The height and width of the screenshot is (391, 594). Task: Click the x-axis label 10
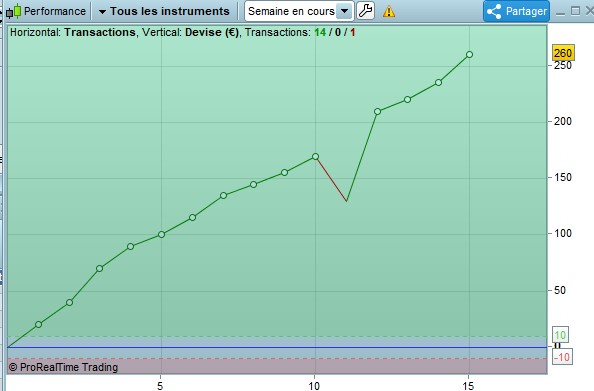tap(314, 386)
